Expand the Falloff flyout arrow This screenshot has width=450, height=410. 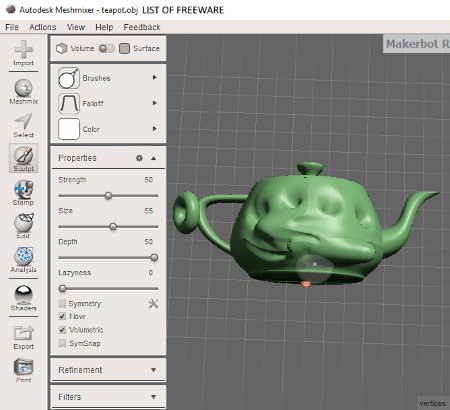[154, 103]
